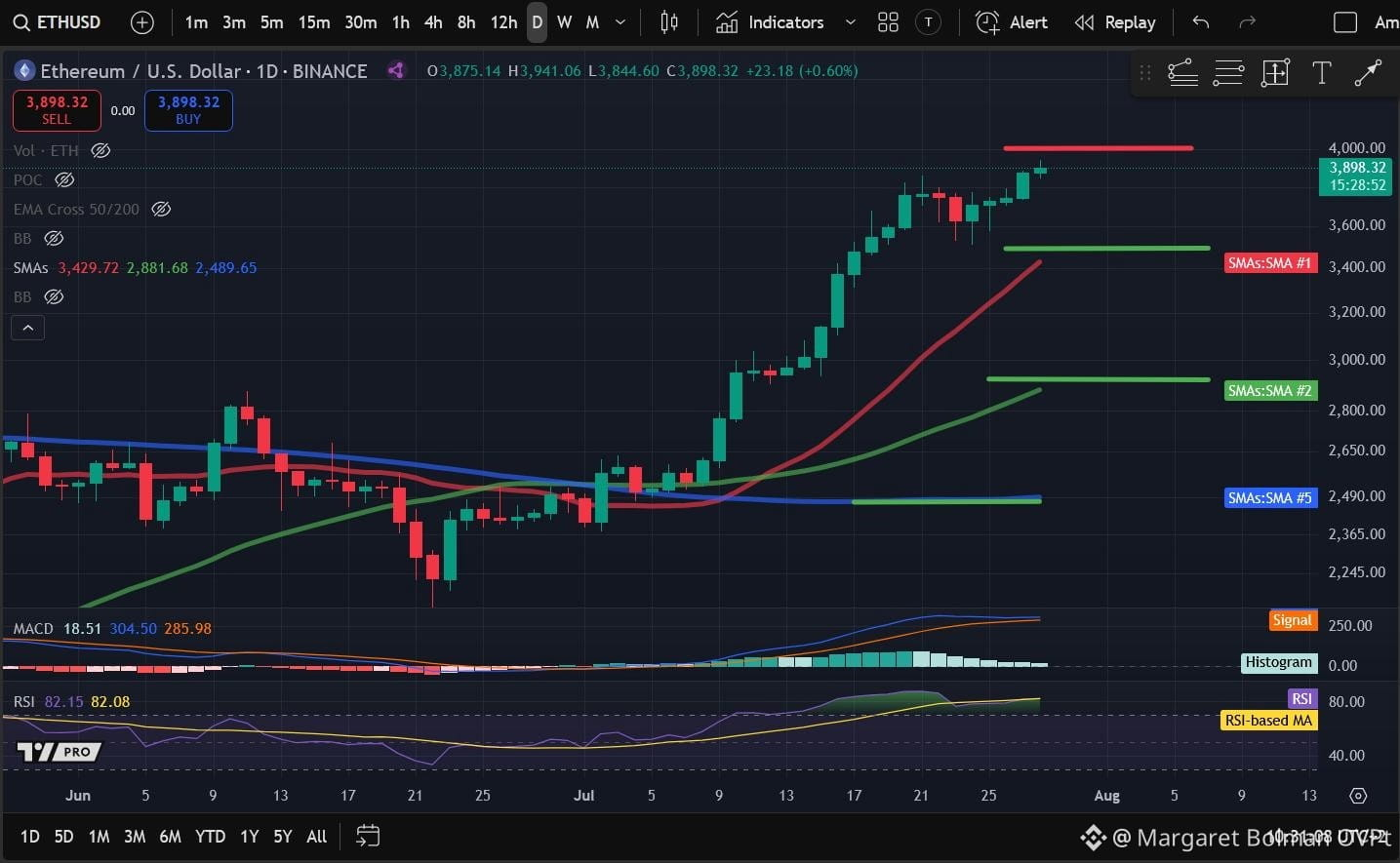Image resolution: width=1400 pixels, height=863 pixels.
Task: Create an Alert
Action: [x=1012, y=22]
